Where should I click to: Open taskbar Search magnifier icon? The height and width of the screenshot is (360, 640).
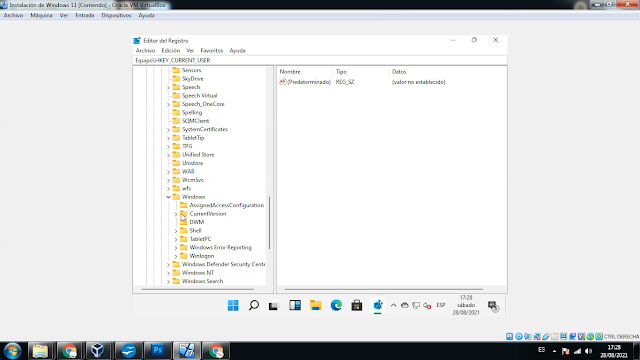pyautogui.click(x=254, y=305)
